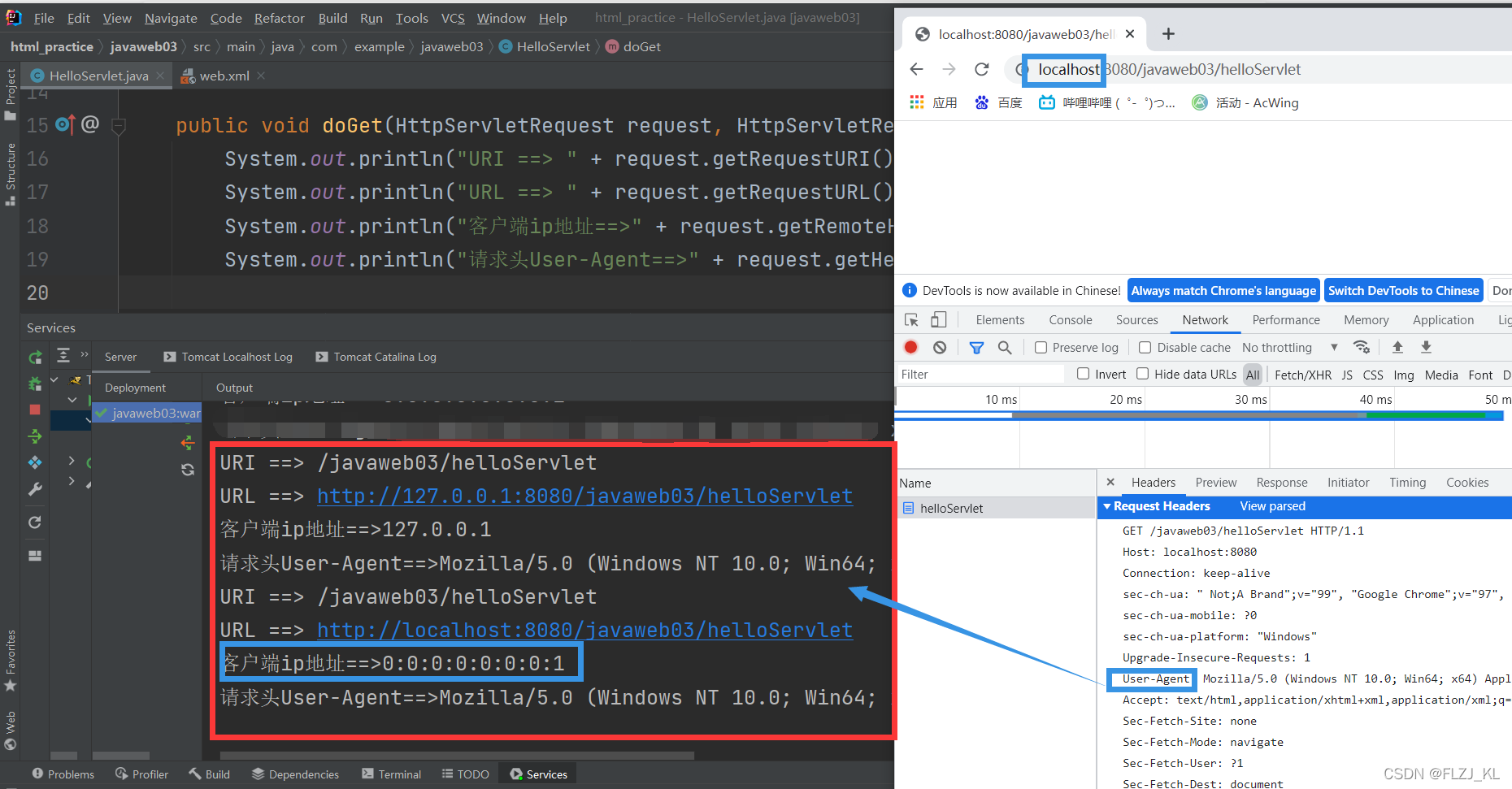1512x789 pixels.
Task: Switch to the DevTools Console tab
Action: (1071, 320)
